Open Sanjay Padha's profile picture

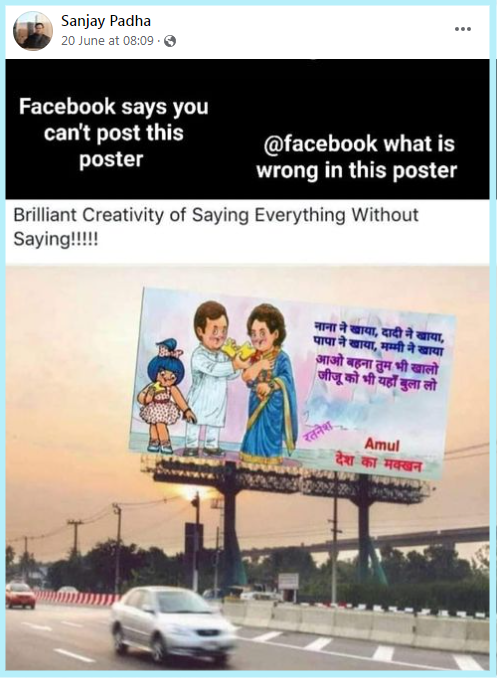click(33, 31)
